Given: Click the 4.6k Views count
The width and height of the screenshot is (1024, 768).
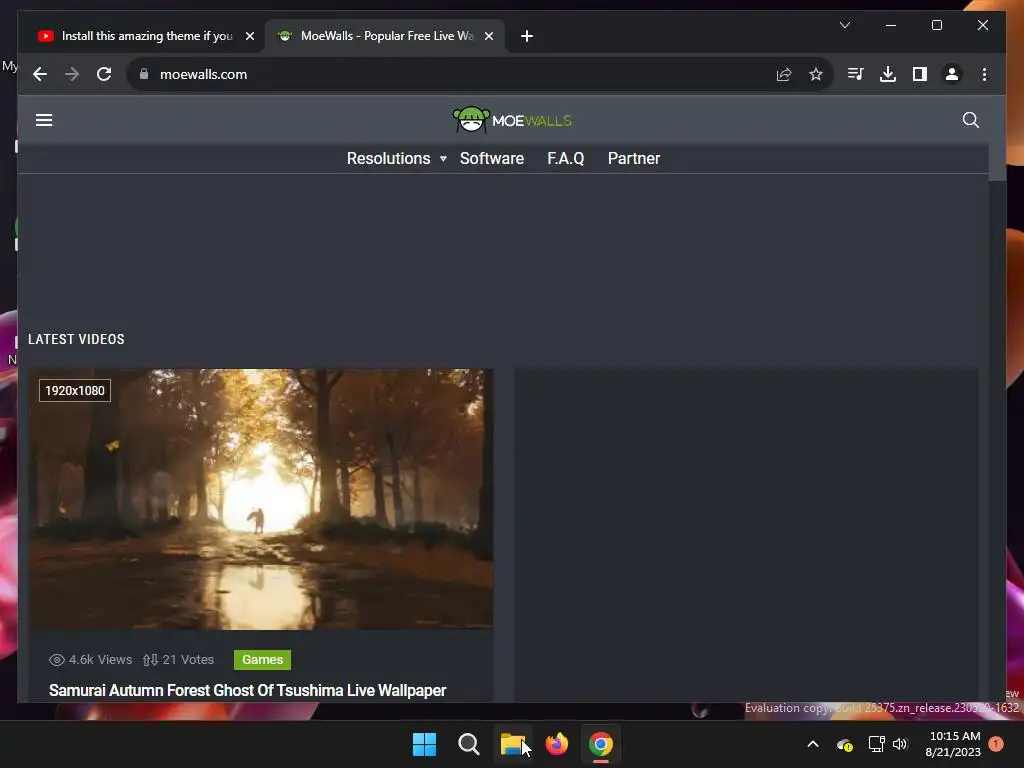Looking at the screenshot, I should [x=91, y=660].
